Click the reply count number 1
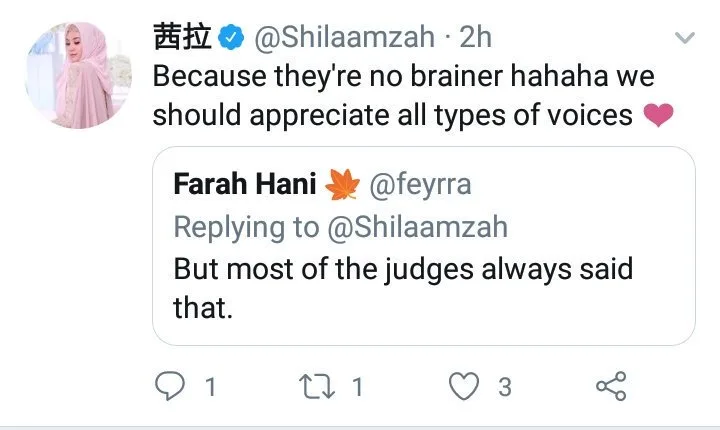The image size is (720, 430). [x=210, y=386]
